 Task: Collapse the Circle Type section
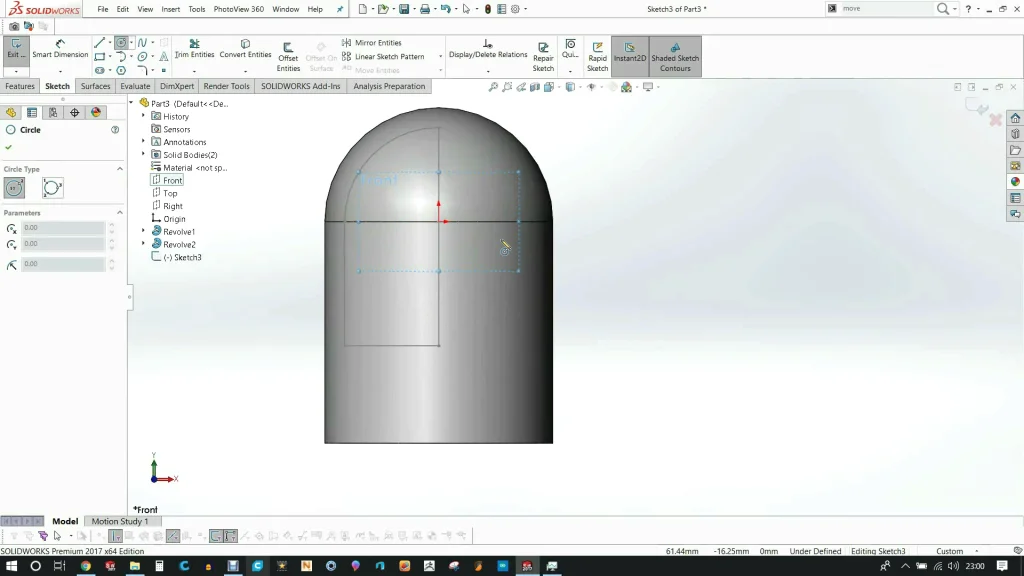pyautogui.click(x=120, y=169)
